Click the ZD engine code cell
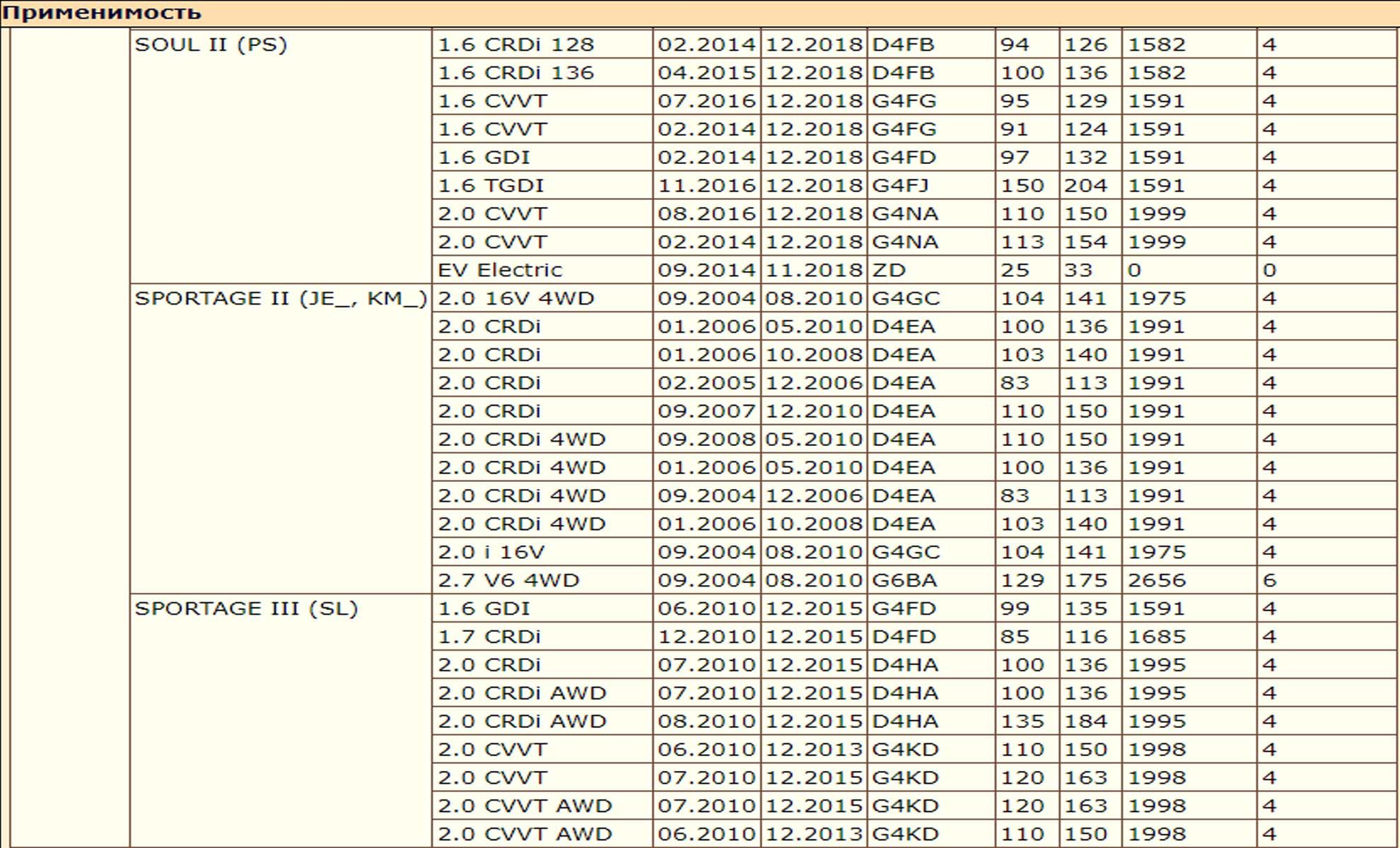 click(931, 270)
